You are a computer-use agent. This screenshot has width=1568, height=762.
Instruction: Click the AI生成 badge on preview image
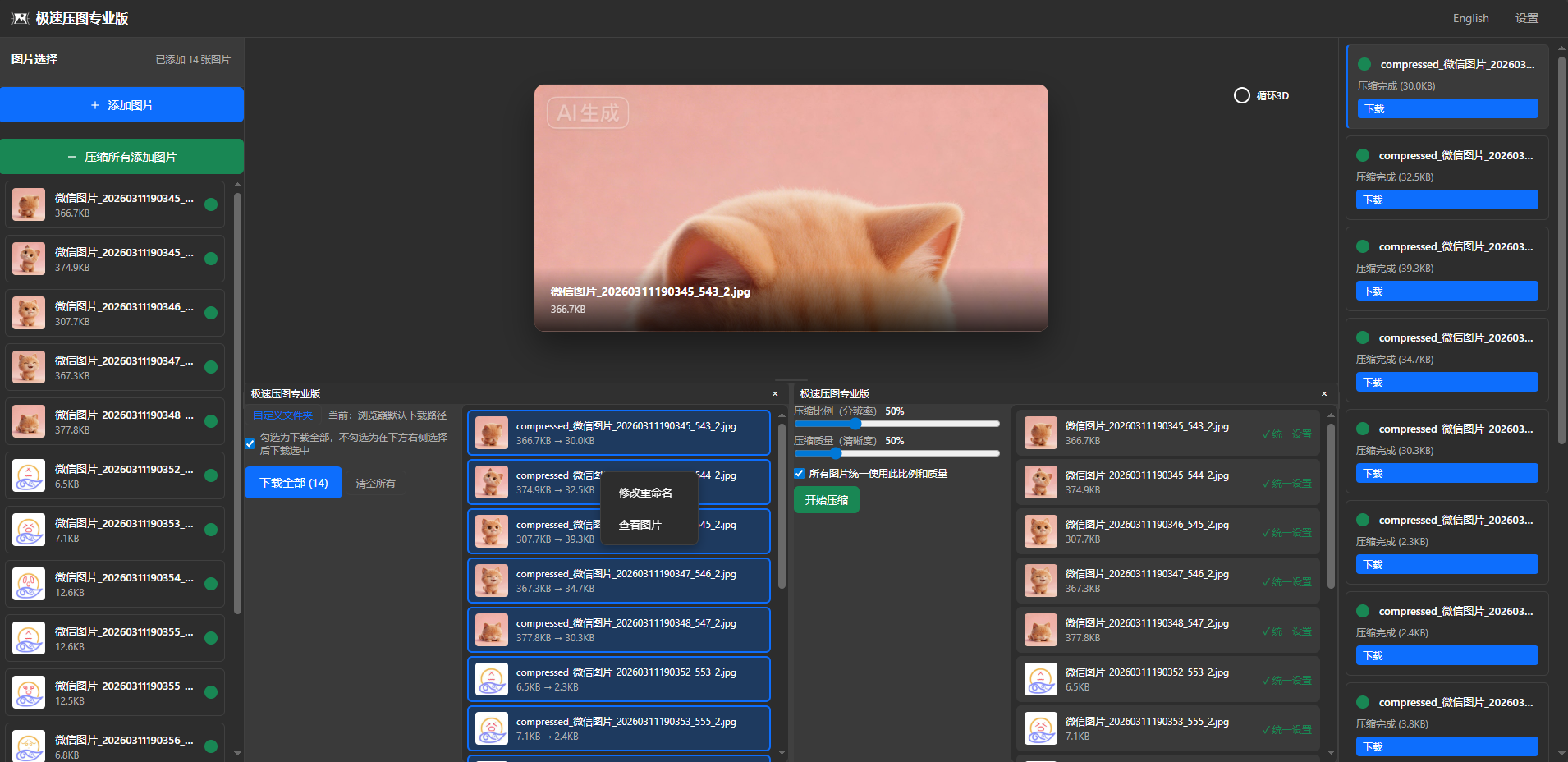[x=588, y=112]
